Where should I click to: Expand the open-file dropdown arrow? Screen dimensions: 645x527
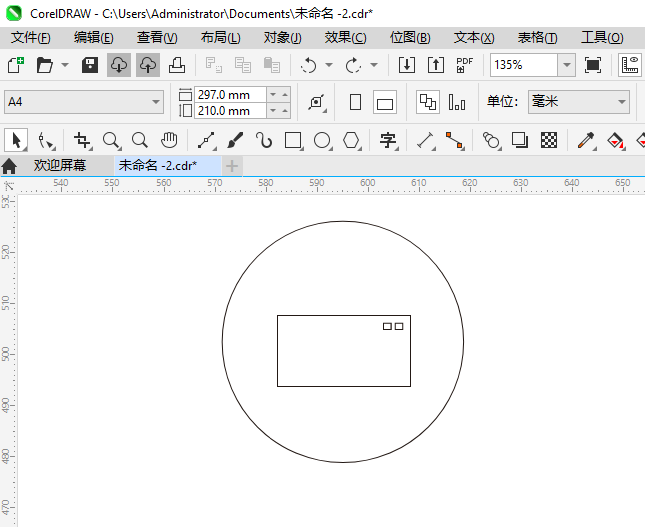[65, 65]
